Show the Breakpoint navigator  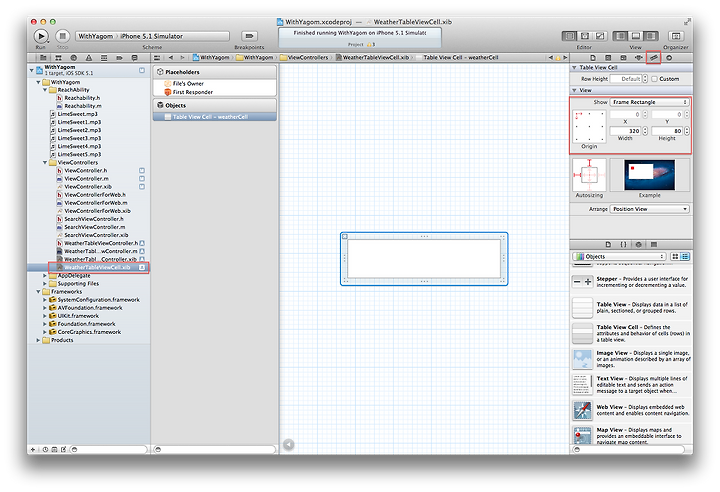pyautogui.click(x=119, y=58)
